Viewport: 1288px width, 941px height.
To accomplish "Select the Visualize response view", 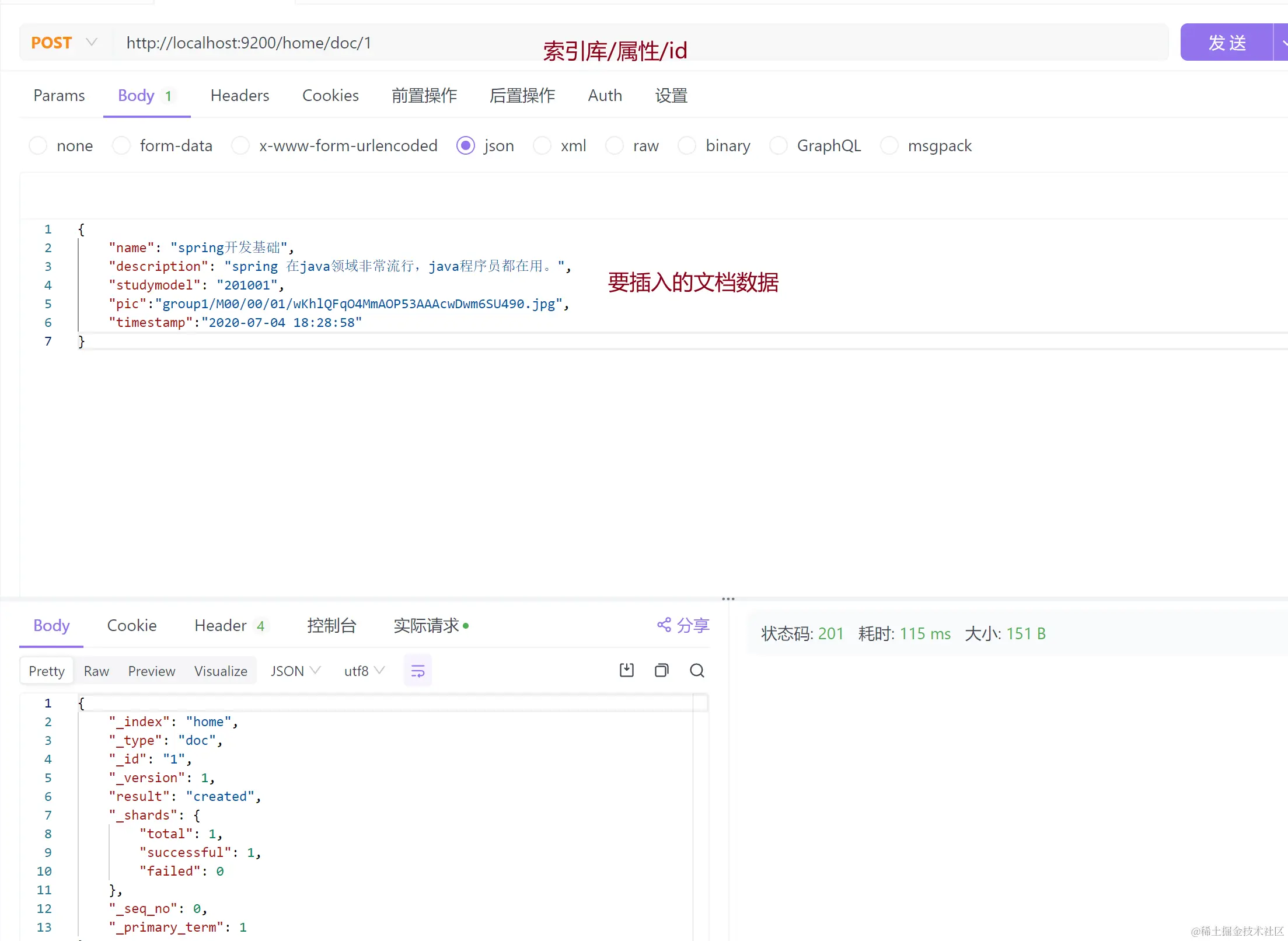I will (x=221, y=671).
